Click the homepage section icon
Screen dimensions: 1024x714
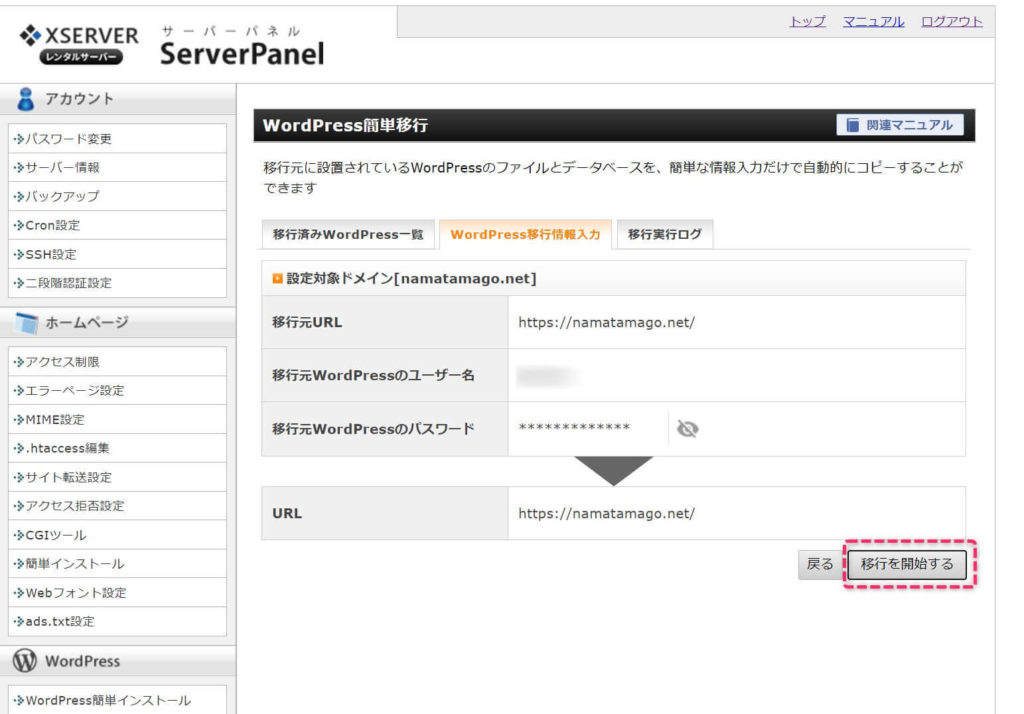click(x=26, y=323)
